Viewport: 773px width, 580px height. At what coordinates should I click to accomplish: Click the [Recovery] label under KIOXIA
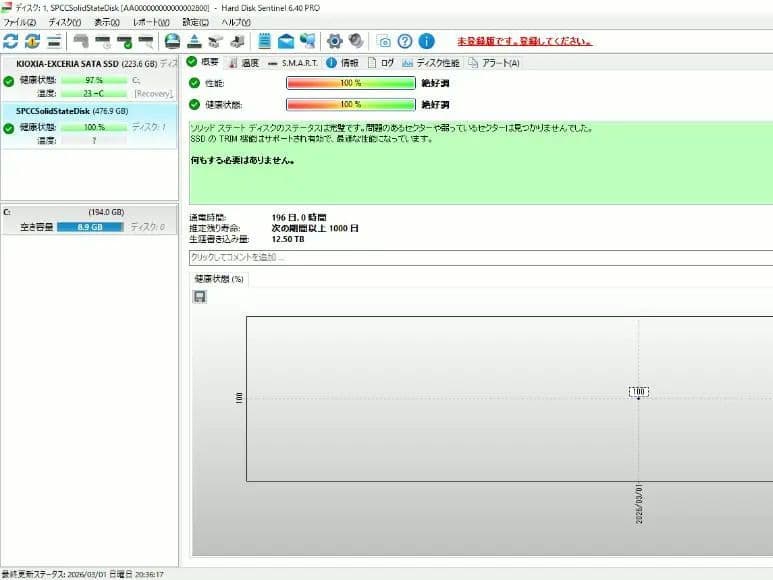153,94
